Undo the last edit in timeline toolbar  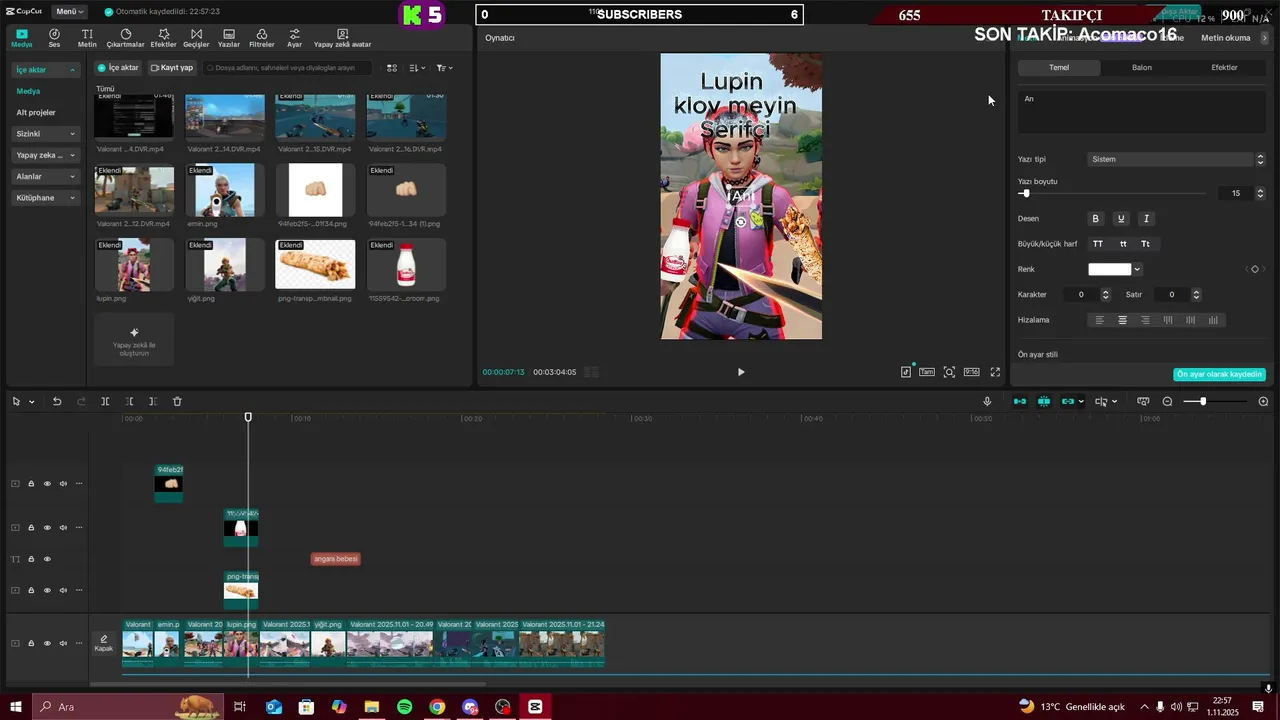(x=57, y=401)
